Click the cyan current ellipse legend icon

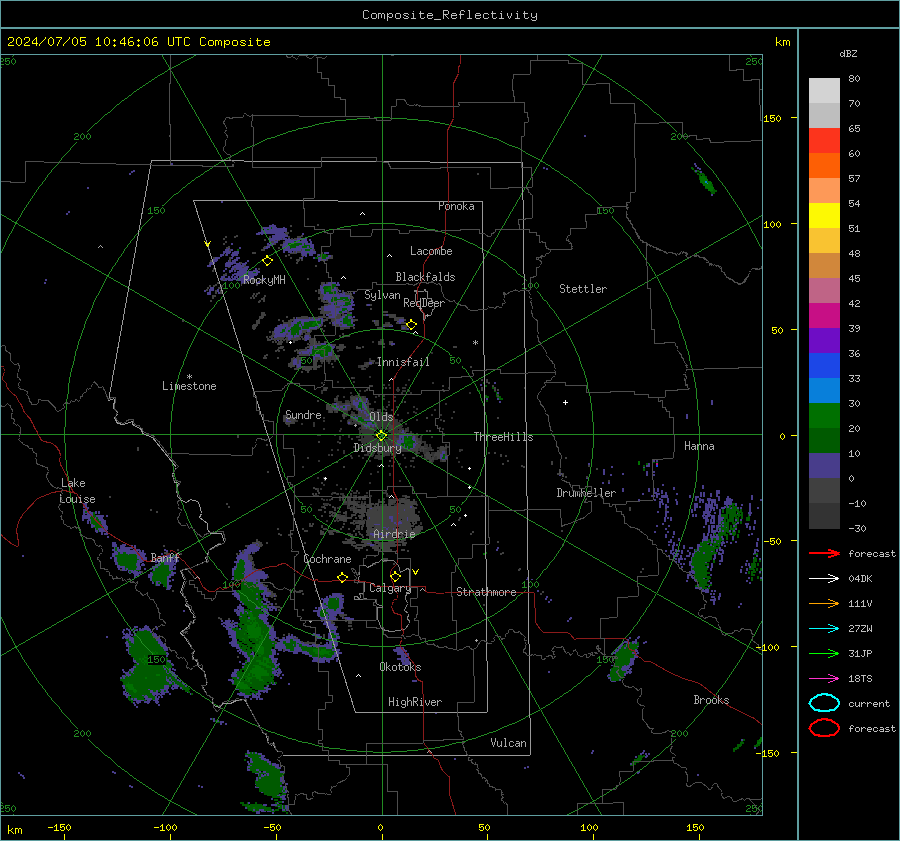(x=824, y=703)
